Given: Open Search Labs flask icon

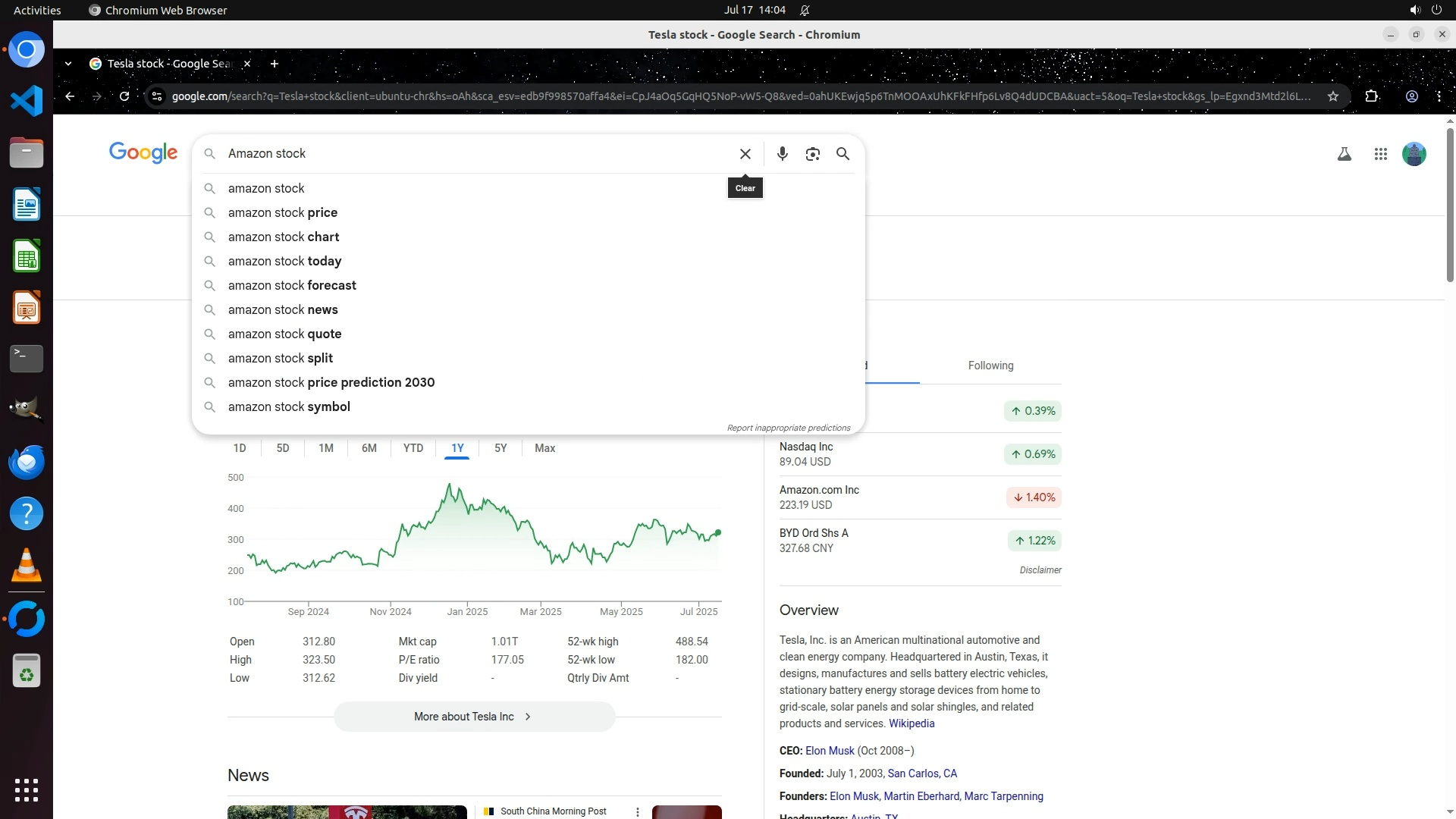Looking at the screenshot, I should (1344, 154).
